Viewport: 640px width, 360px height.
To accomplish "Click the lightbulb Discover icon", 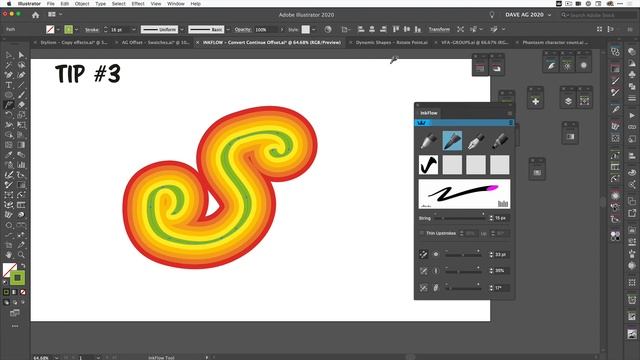I will click(x=492, y=15).
